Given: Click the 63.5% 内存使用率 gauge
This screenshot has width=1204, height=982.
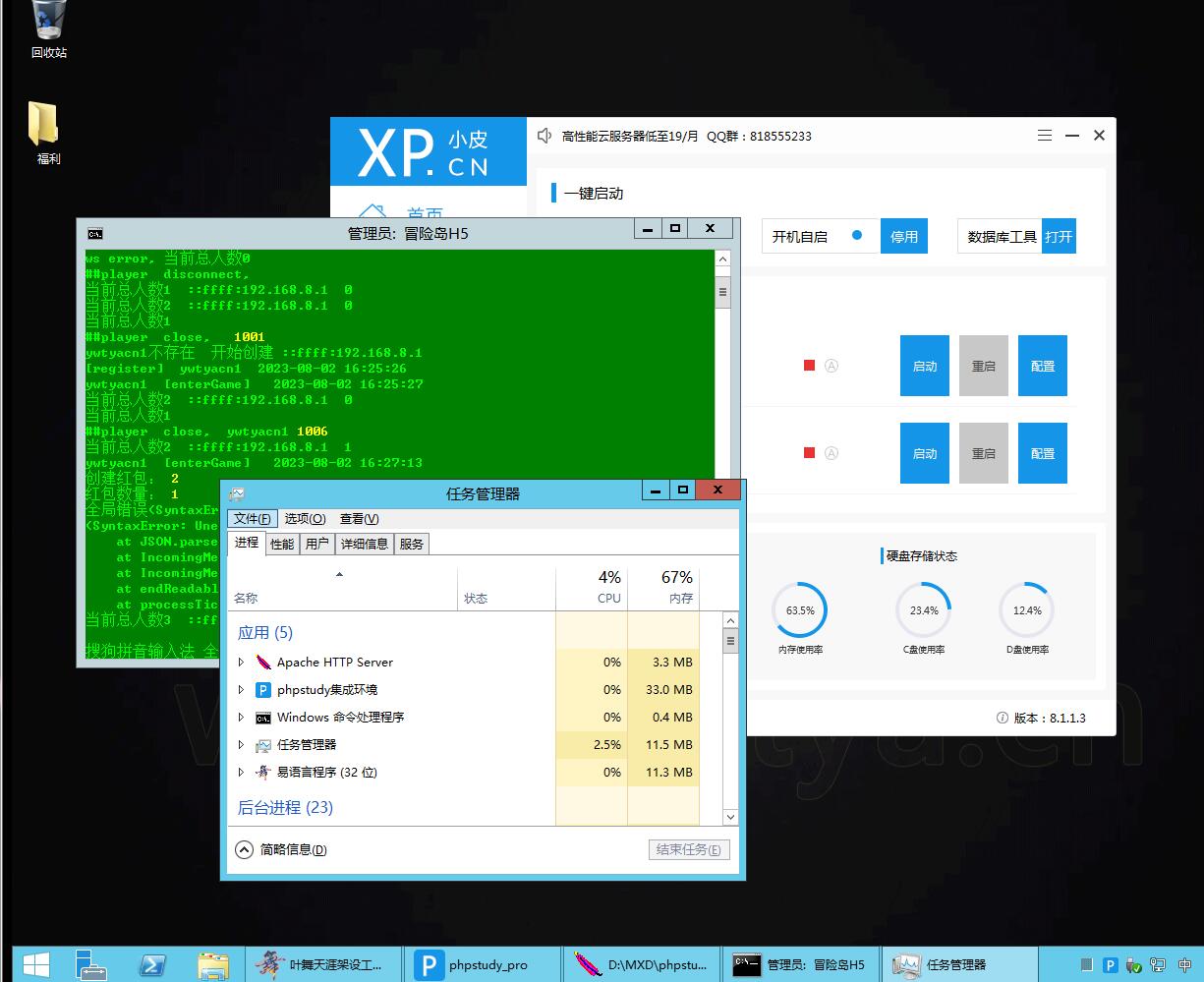Looking at the screenshot, I should pyautogui.click(x=800, y=610).
